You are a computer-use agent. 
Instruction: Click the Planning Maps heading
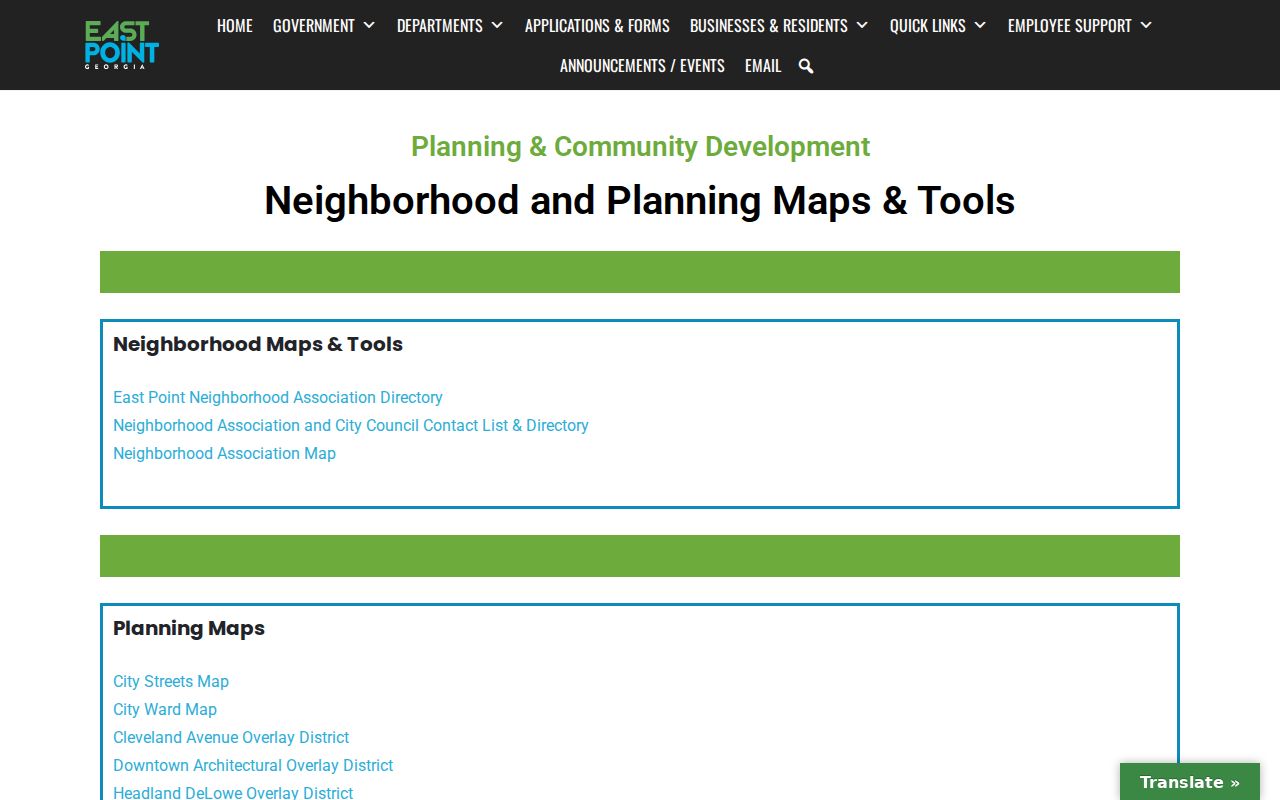click(x=189, y=628)
